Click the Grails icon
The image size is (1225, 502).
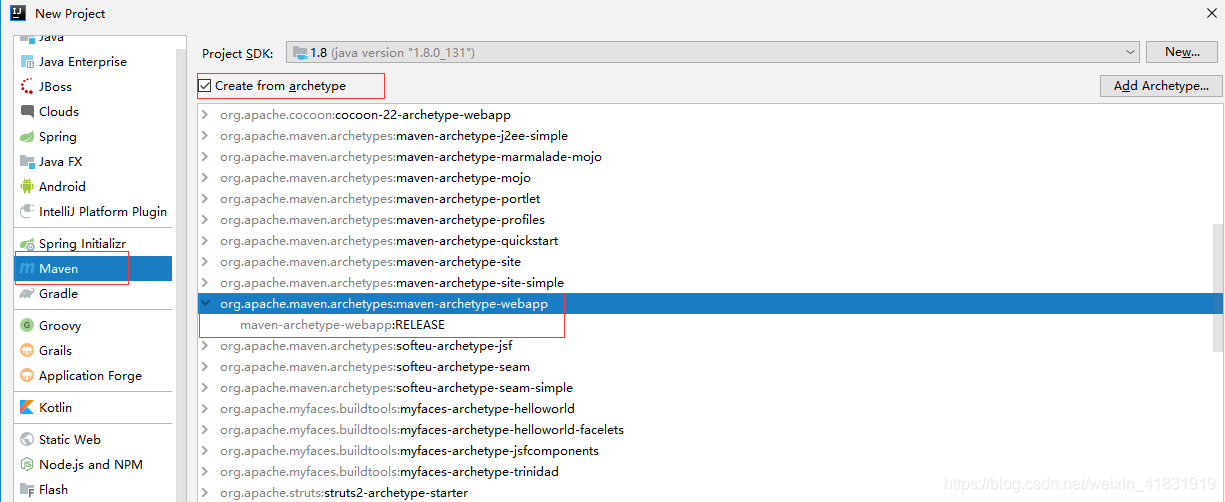27,351
